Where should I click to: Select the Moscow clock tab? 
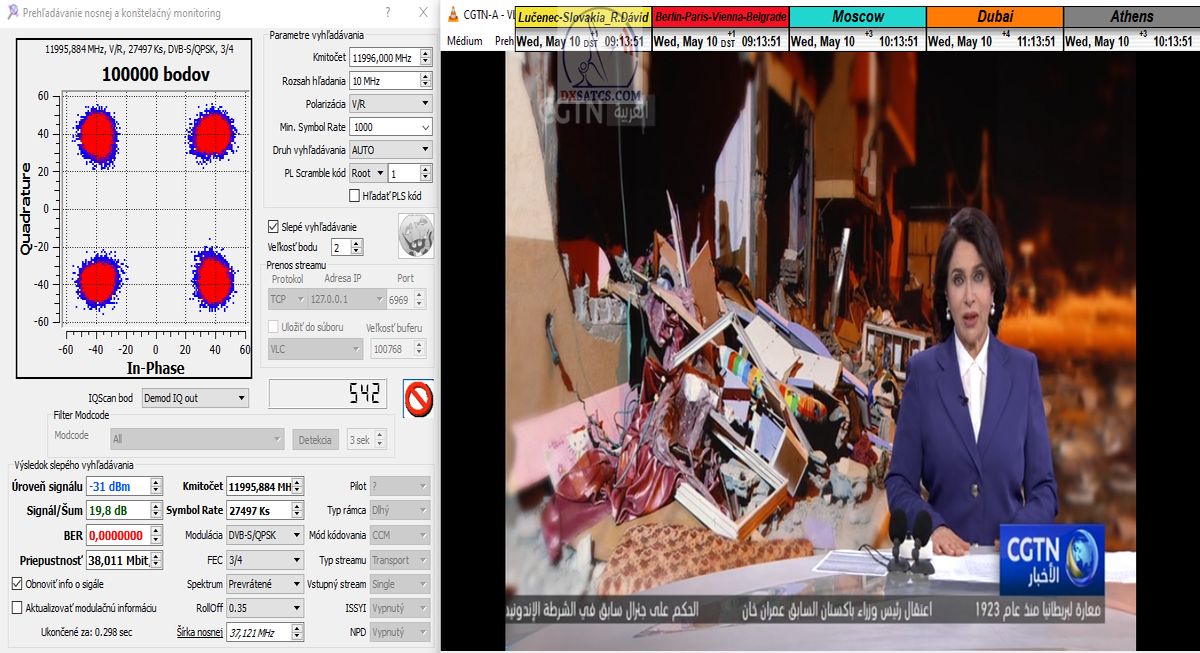tap(857, 17)
